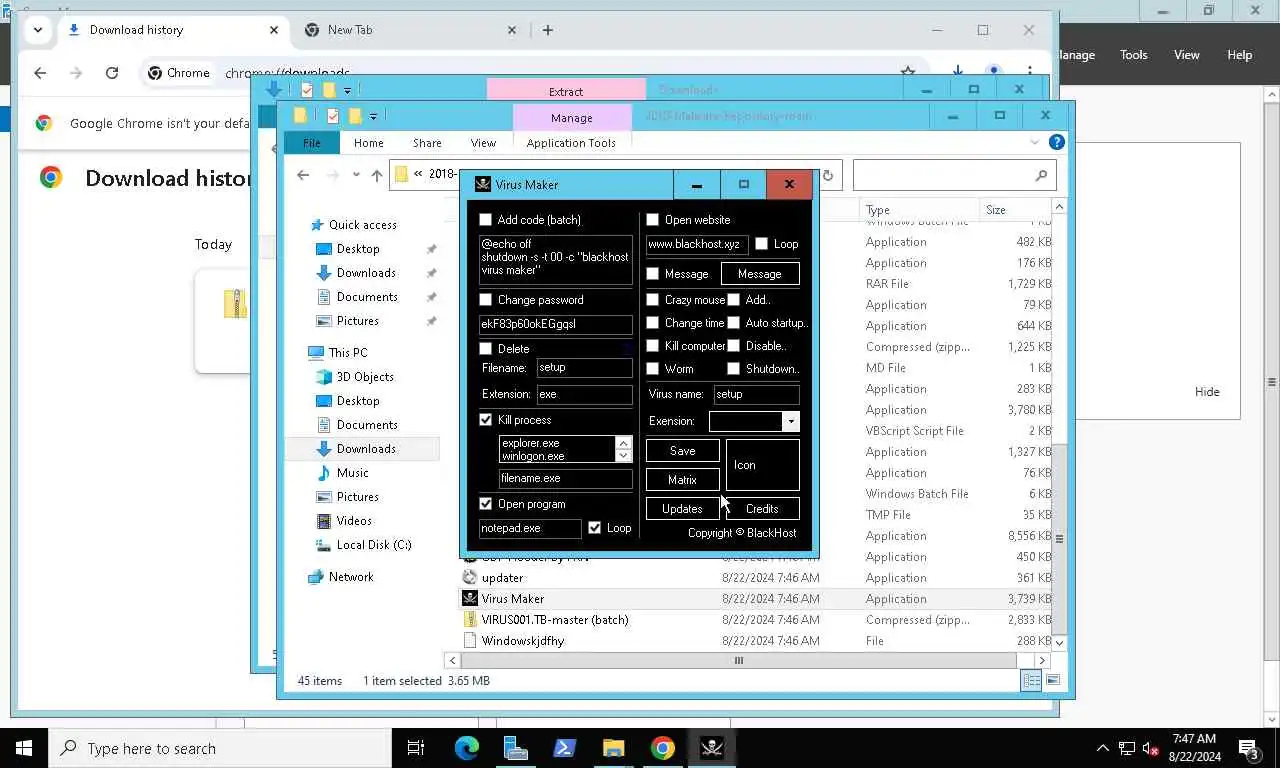Open the File menu in Explorer
Screen dimensions: 1280x768
pos(312,142)
